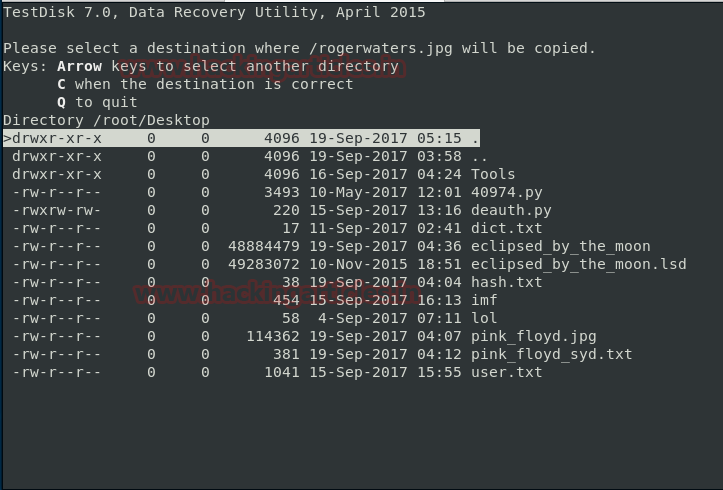The width and height of the screenshot is (723, 490).
Task: Click the hash.txt file entry
Action: click(277, 282)
